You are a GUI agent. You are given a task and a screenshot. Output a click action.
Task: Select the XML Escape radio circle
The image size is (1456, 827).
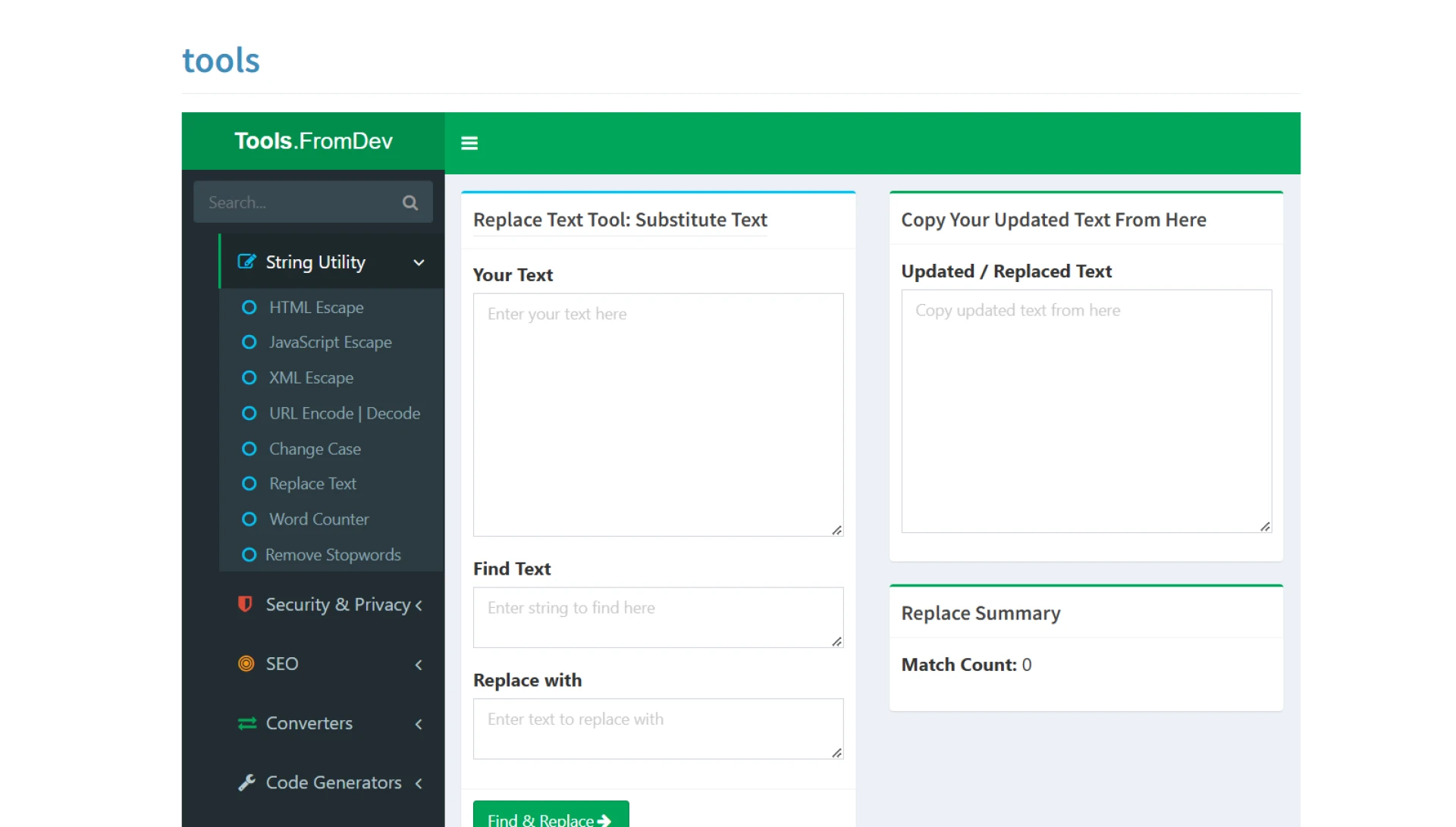tap(249, 377)
